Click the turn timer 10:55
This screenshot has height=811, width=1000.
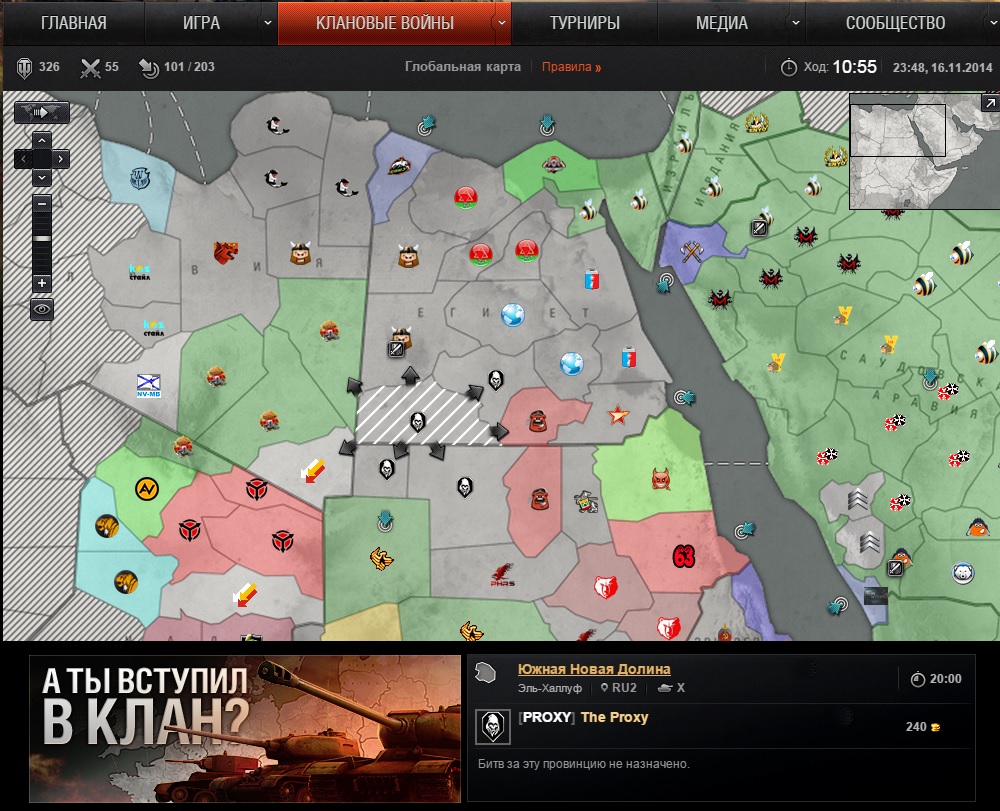pyautogui.click(x=855, y=67)
